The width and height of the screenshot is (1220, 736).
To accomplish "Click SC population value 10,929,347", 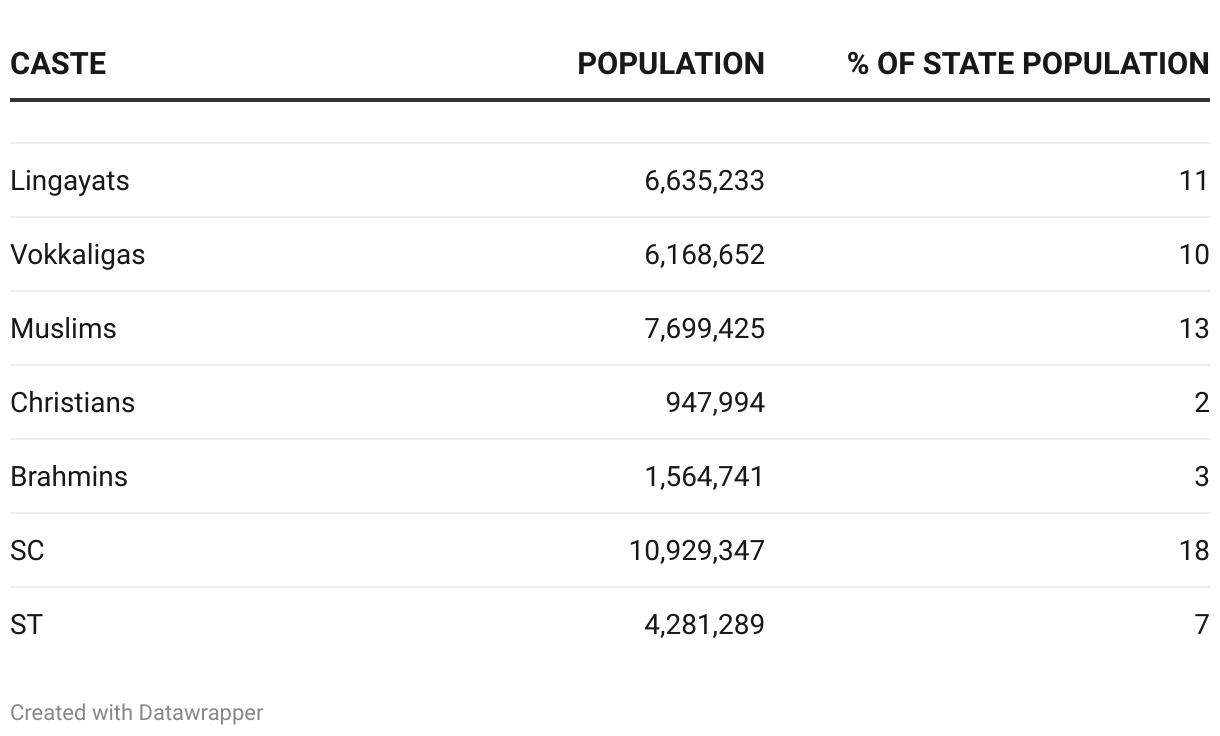I will 696,551.
